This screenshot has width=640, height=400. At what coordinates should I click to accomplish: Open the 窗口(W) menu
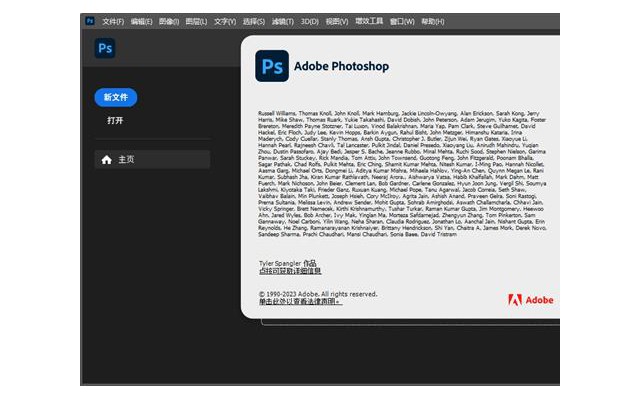point(402,22)
